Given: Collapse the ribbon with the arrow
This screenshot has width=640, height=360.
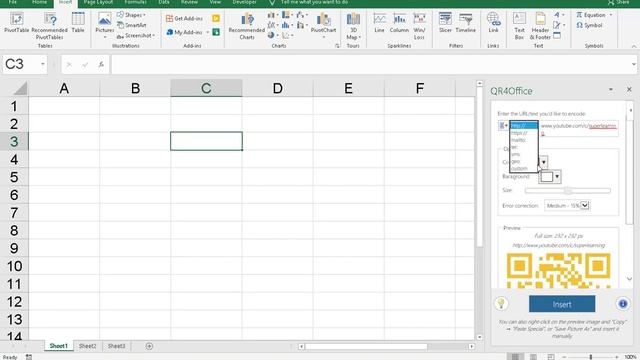Looking at the screenshot, I should [x=634, y=47].
